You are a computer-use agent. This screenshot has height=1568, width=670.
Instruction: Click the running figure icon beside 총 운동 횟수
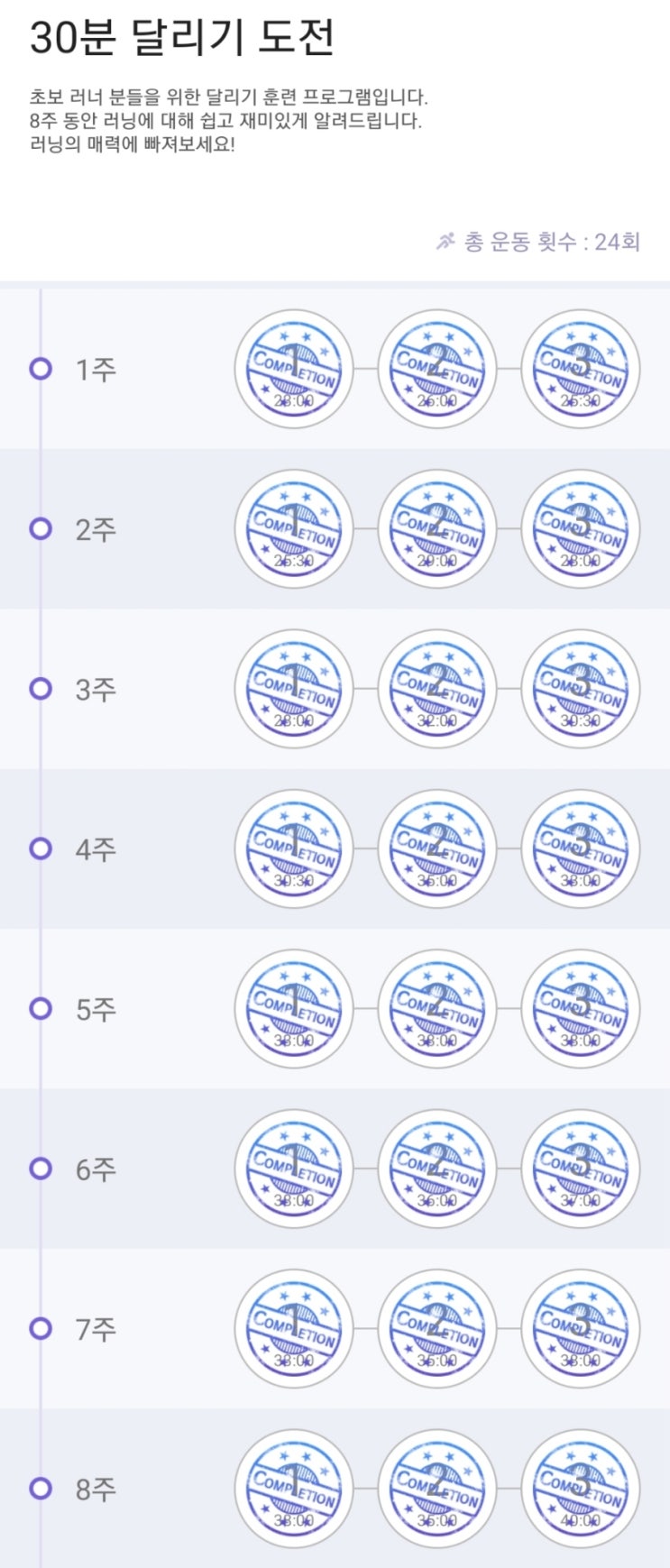[445, 241]
